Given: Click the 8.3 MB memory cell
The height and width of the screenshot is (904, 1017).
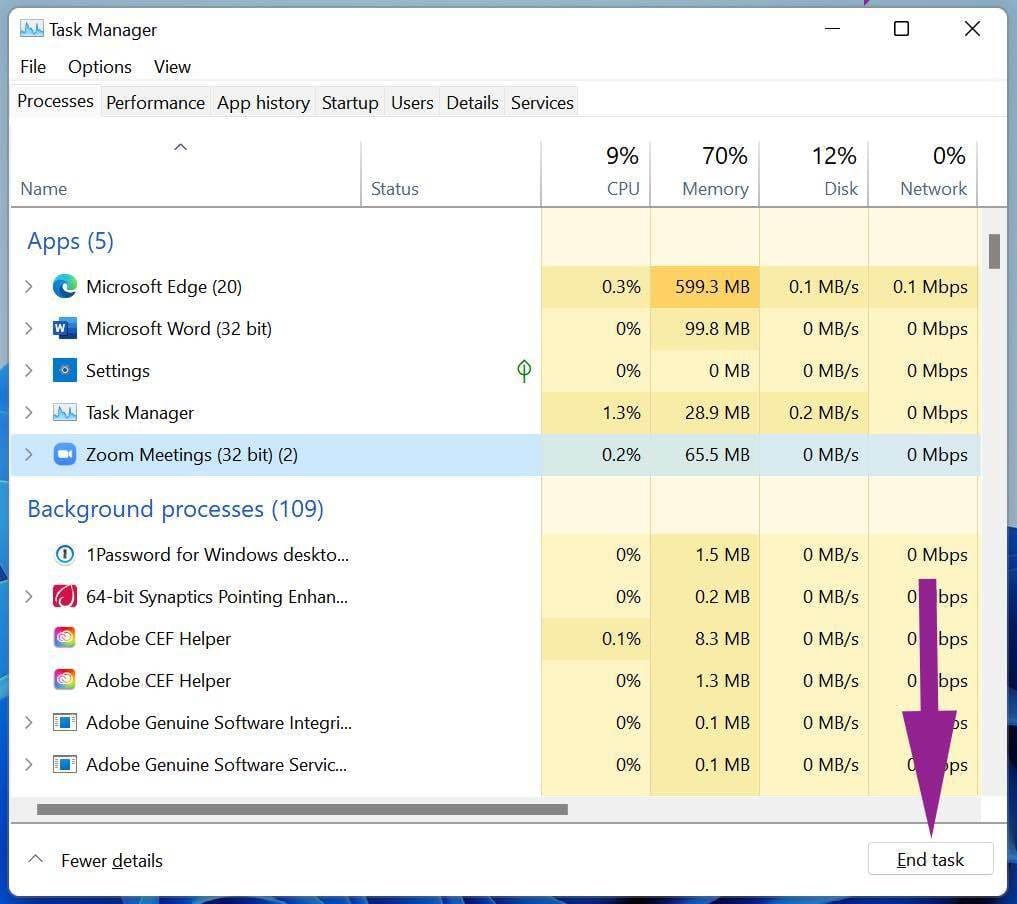Looking at the screenshot, I should tap(704, 638).
